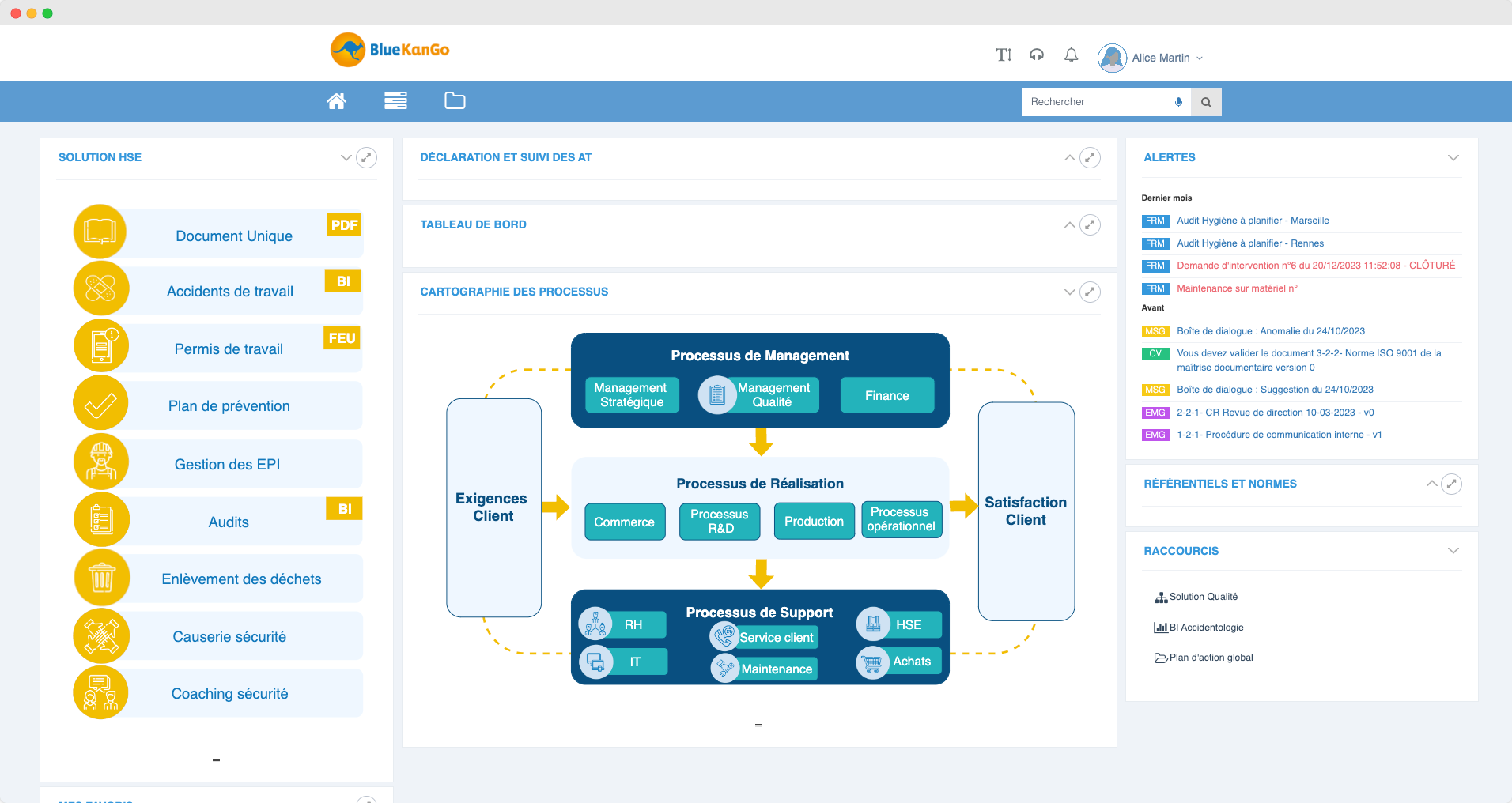Image resolution: width=1512 pixels, height=803 pixels.
Task: Open Plan de prévention module
Action: pos(229,405)
